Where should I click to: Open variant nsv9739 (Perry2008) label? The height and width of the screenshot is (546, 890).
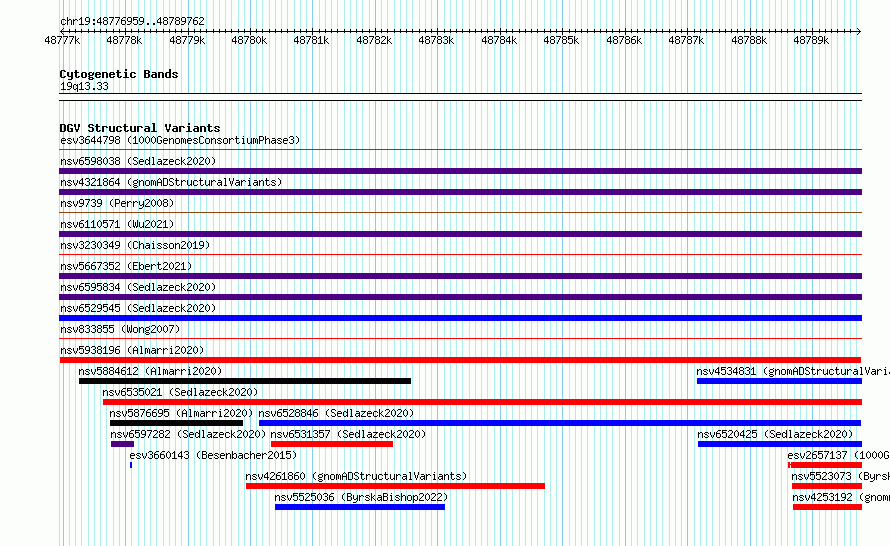click(x=117, y=203)
